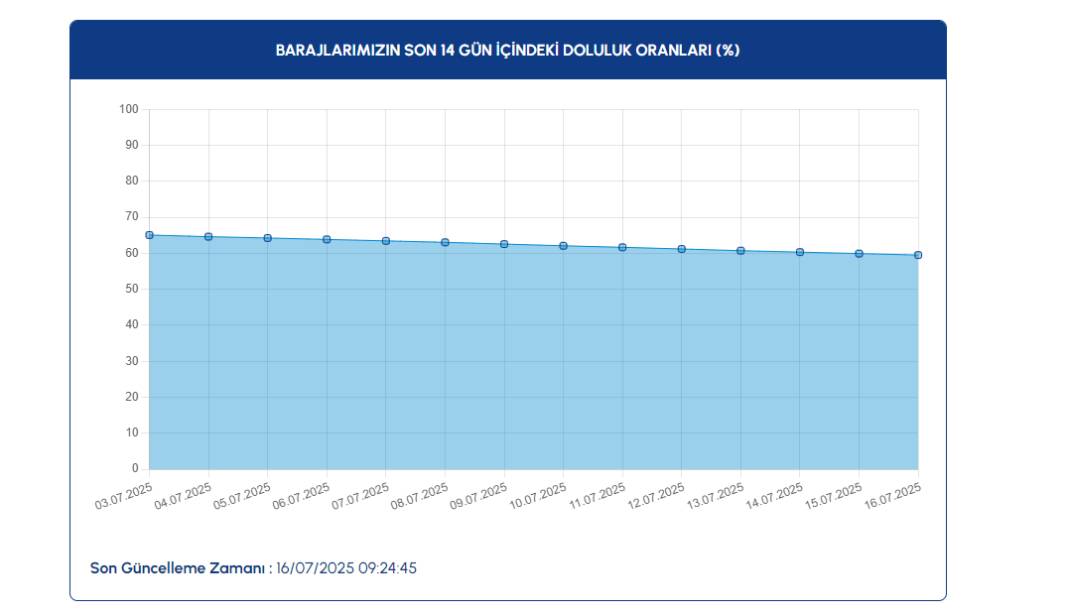
Task: Click the x-axis label 08.07.2025
Action: [x=420, y=496]
